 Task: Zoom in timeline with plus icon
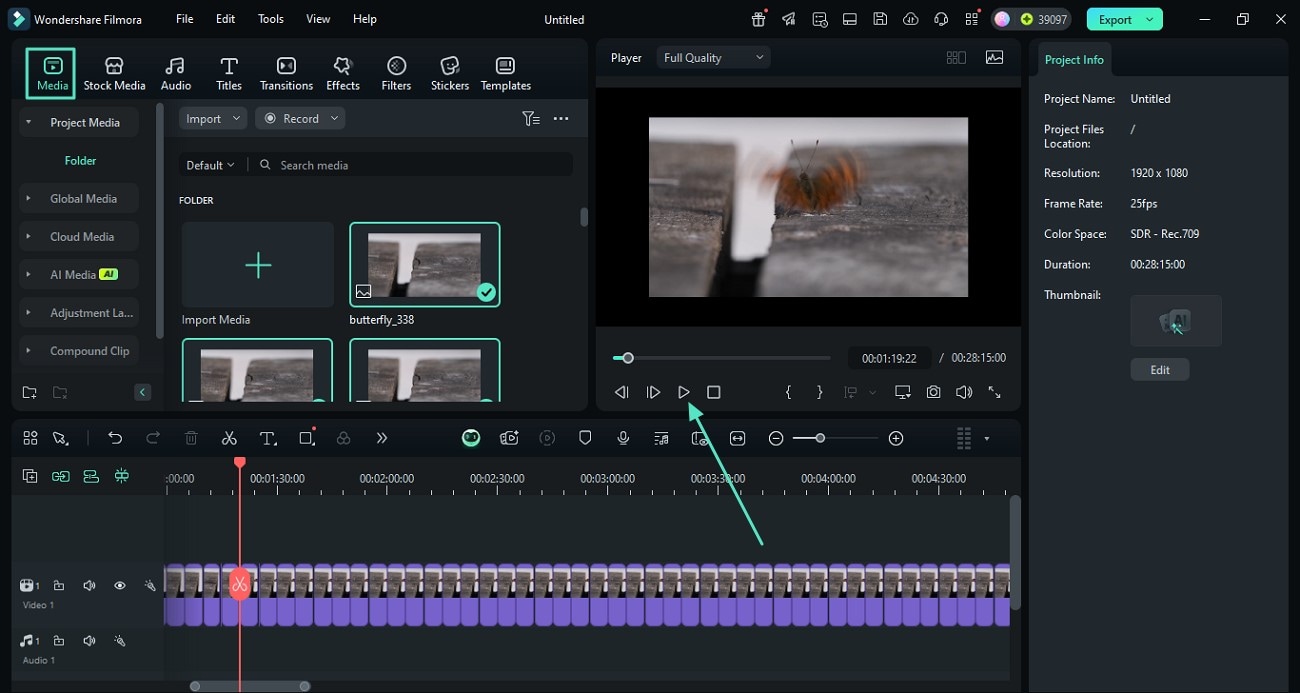tap(896, 438)
